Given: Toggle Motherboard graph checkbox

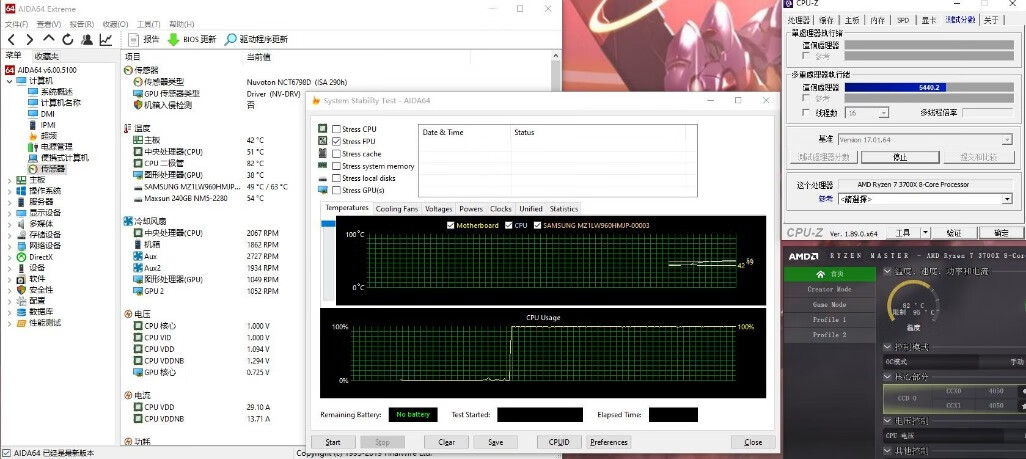Looking at the screenshot, I should pyautogui.click(x=450, y=225).
